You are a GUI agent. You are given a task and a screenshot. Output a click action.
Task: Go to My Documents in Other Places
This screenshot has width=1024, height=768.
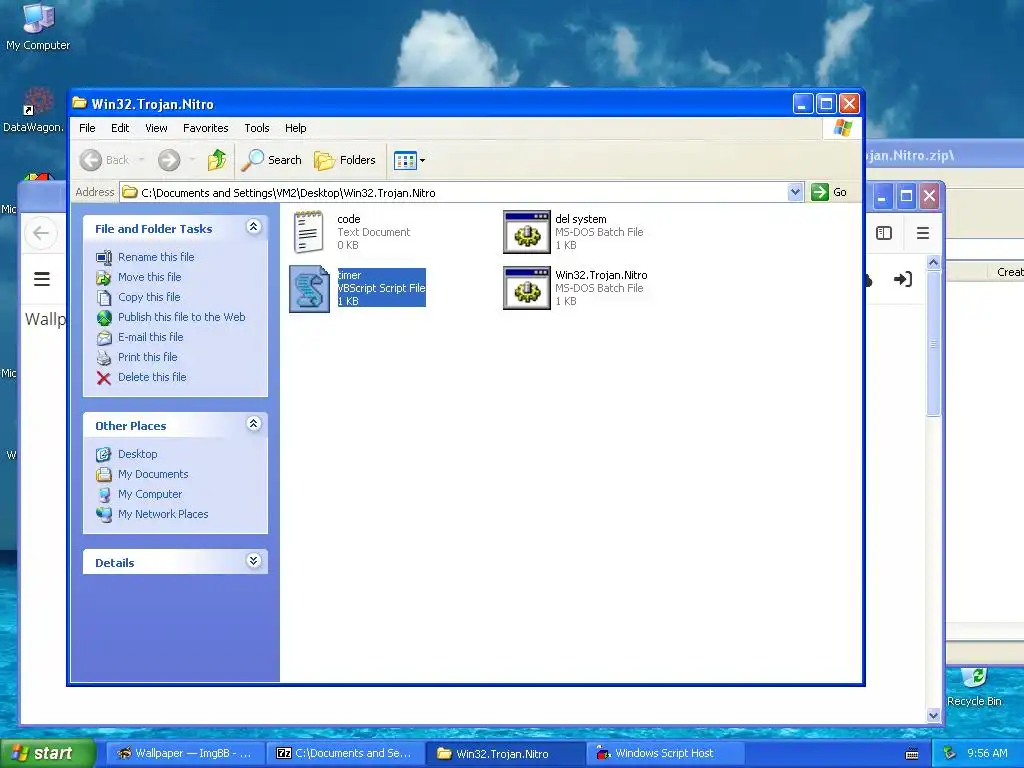[x=153, y=474]
